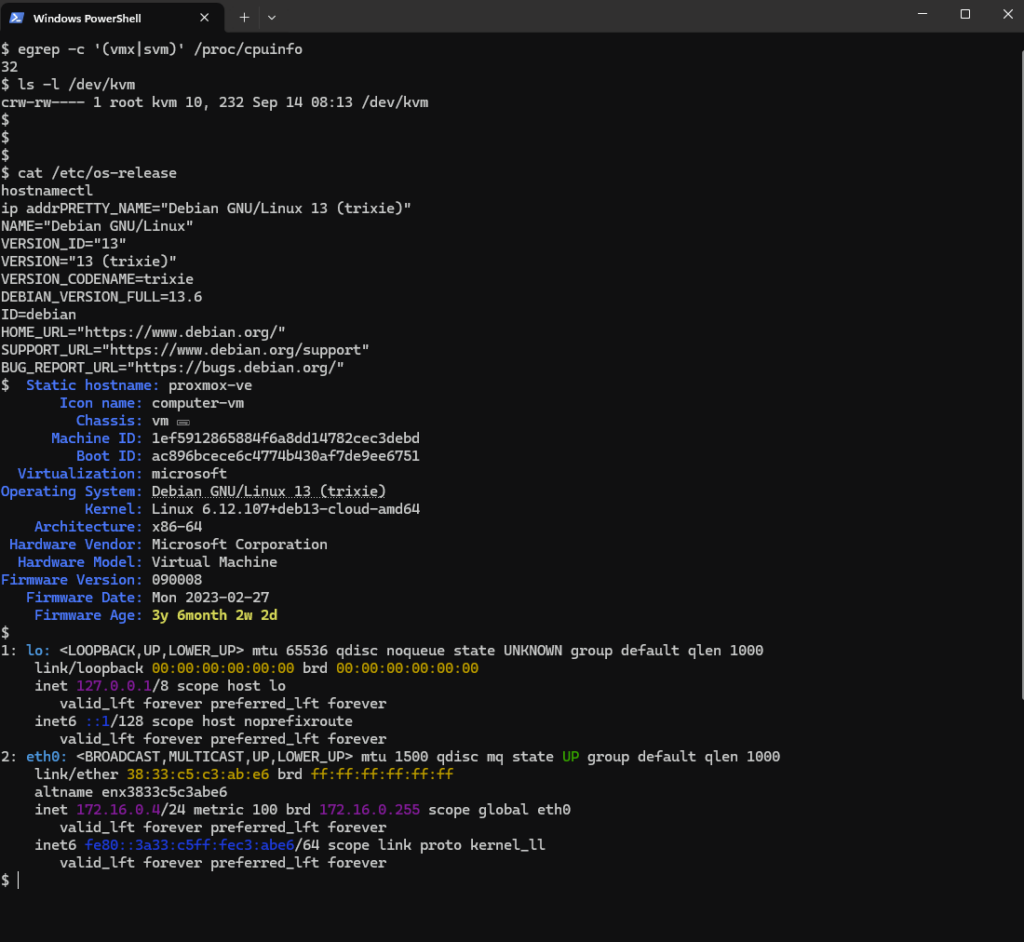Click the altname enx3833c5c3abe6 line
The height and width of the screenshot is (942, 1024).
tap(131, 792)
